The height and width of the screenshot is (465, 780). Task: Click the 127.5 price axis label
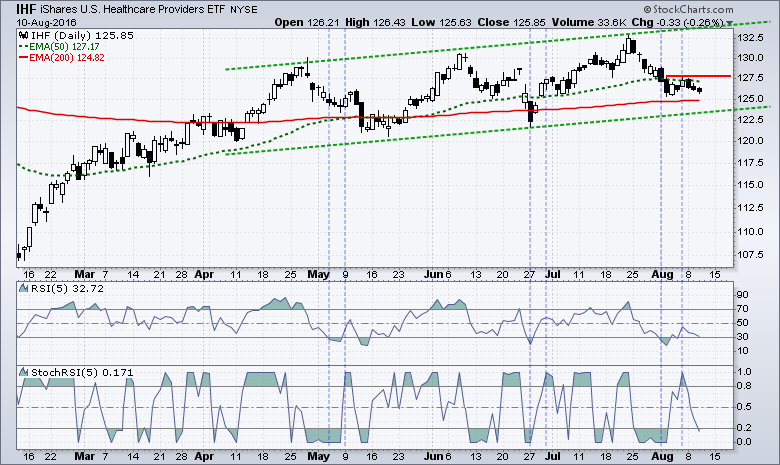(750, 78)
